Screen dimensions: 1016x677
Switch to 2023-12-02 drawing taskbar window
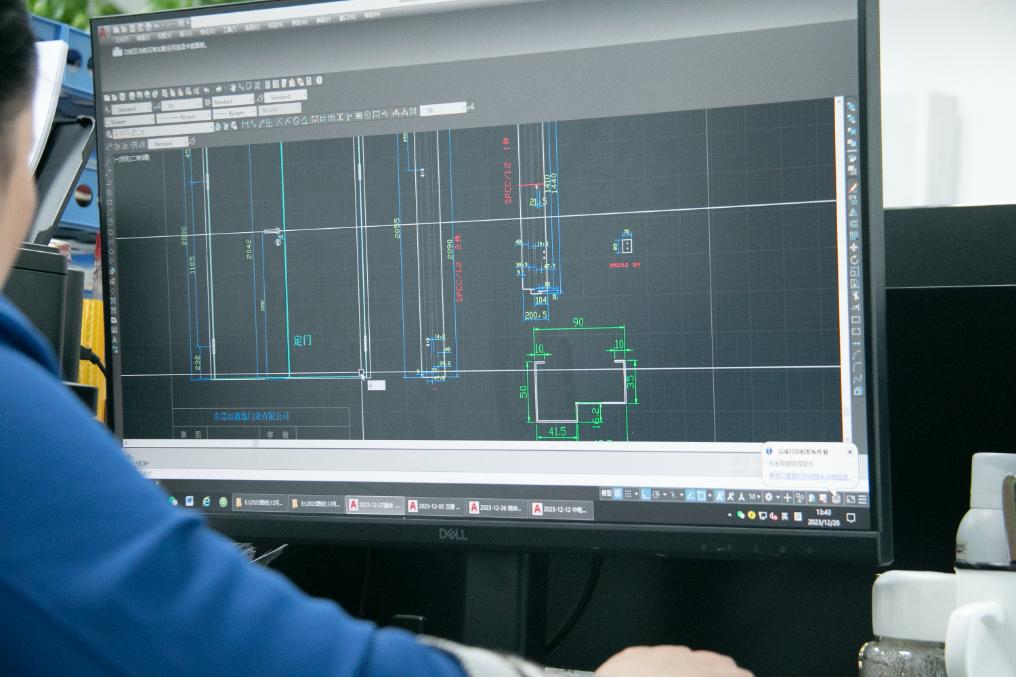[434, 506]
